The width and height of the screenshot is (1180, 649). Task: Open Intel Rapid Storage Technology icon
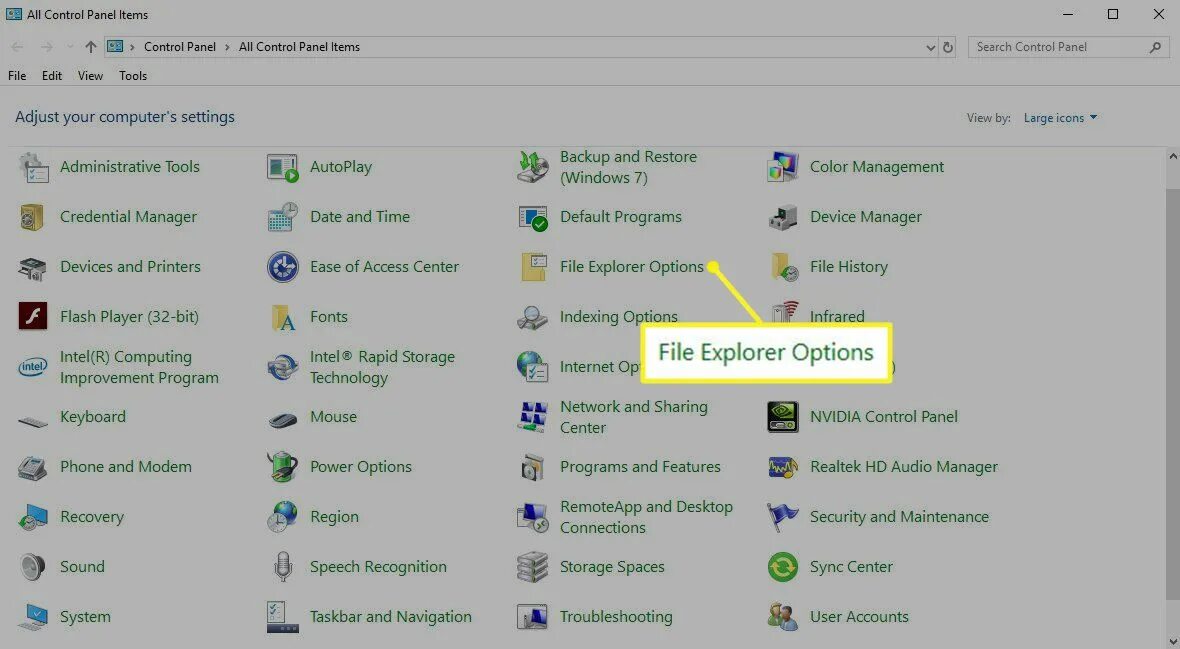[283, 367]
